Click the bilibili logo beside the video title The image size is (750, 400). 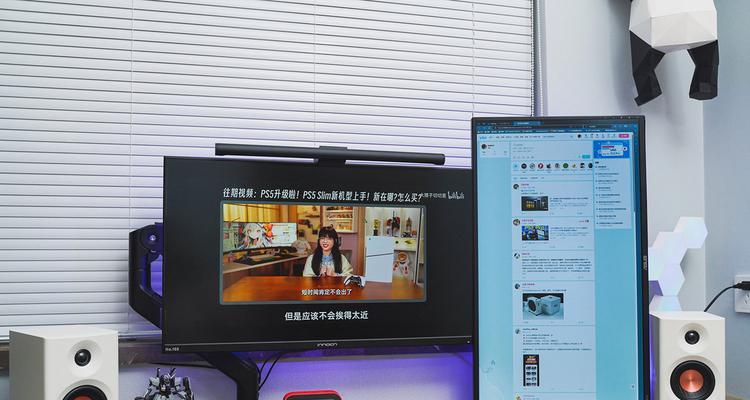(456, 195)
